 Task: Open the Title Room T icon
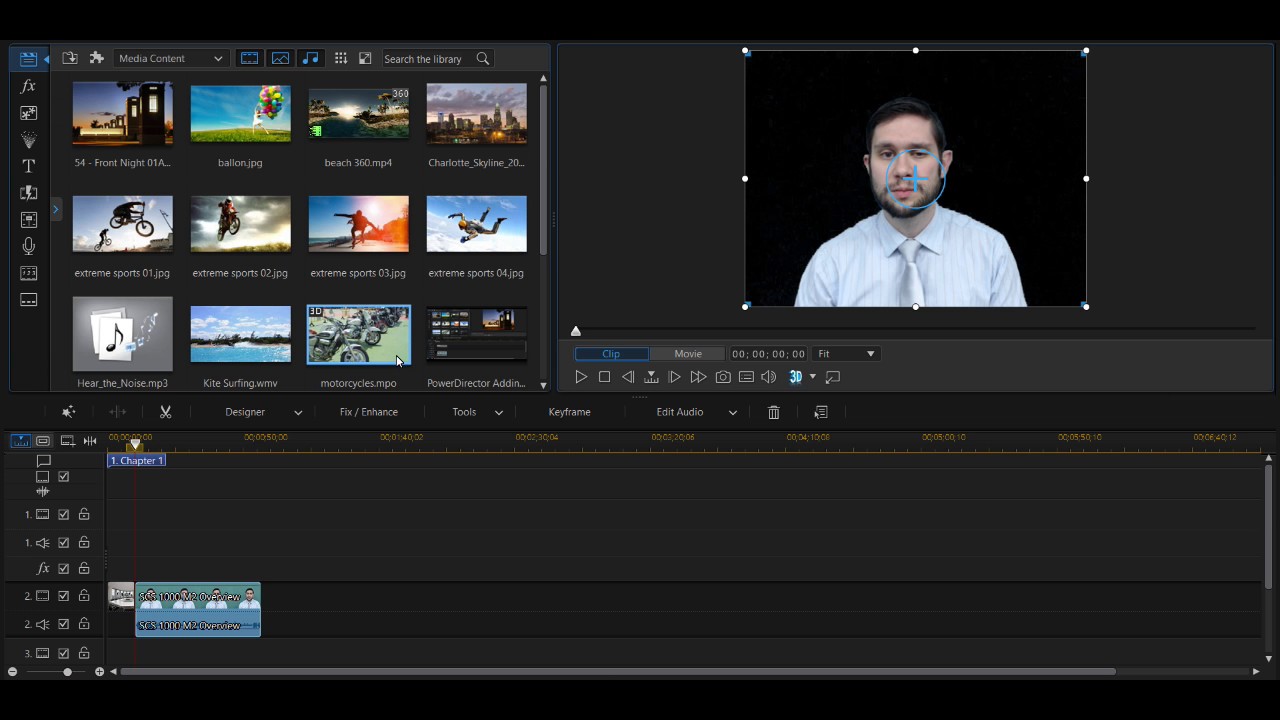[x=28, y=166]
